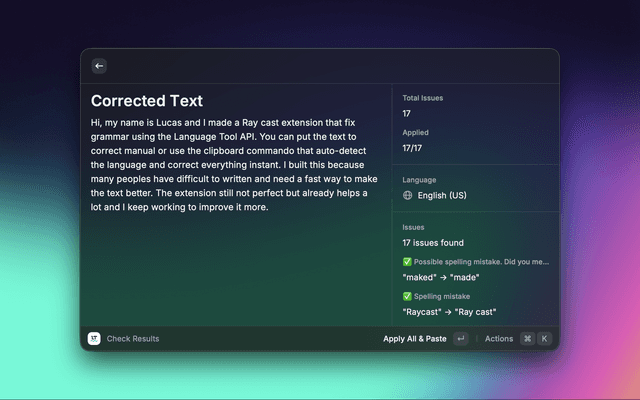Select the English (US) language value
Screen dimensions: 640x400
point(443,195)
